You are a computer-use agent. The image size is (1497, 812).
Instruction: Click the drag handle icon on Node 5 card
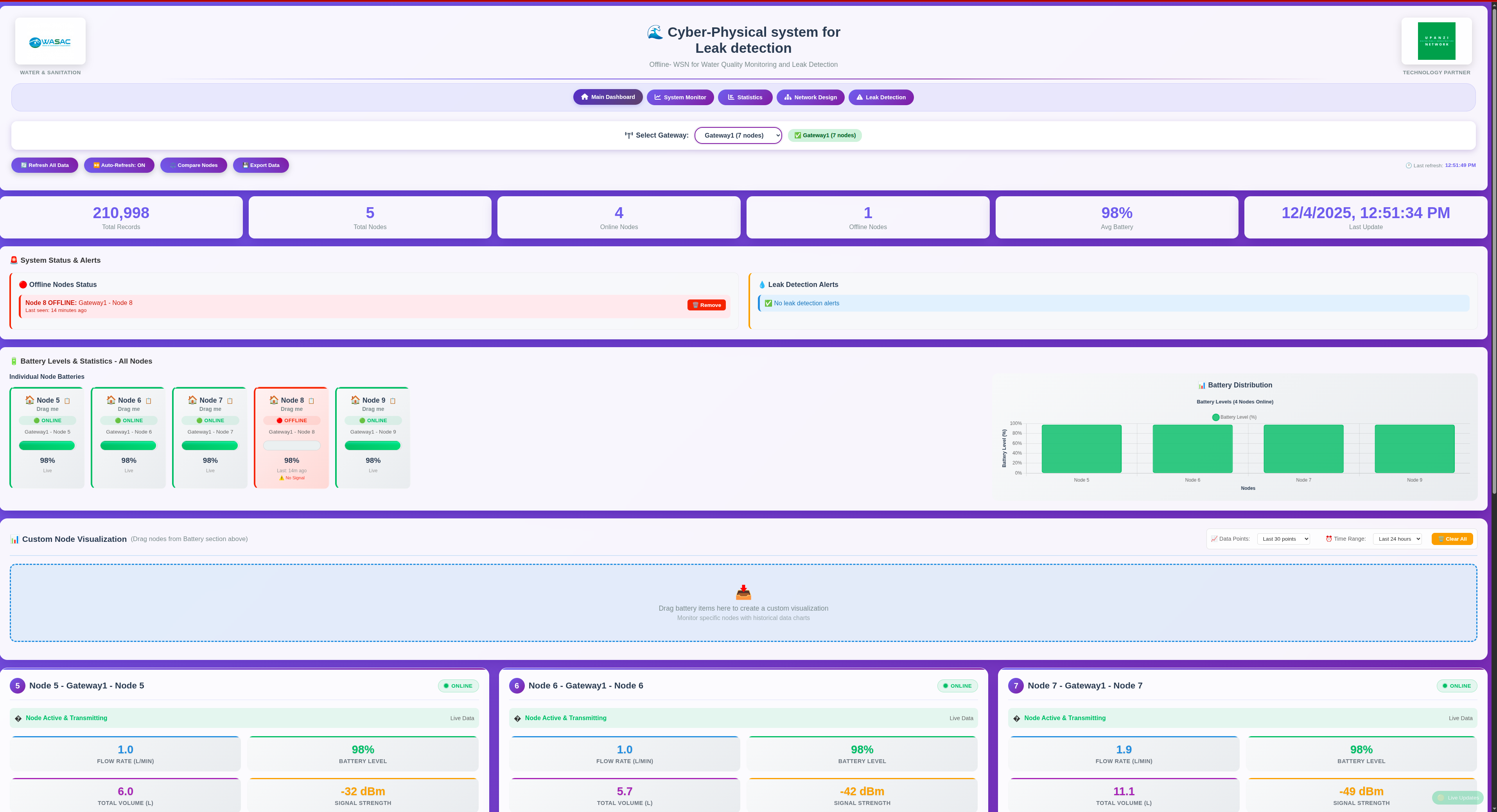(x=67, y=400)
